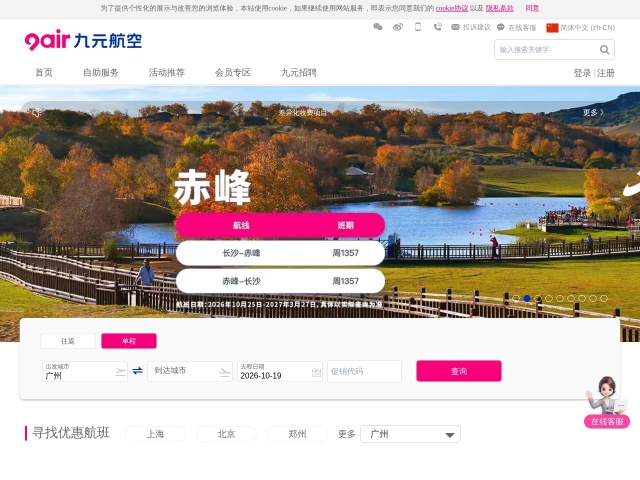Image resolution: width=640 pixels, height=480 pixels.
Task: Open the 到达城市 arrival field
Action: pyautogui.click(x=190, y=371)
